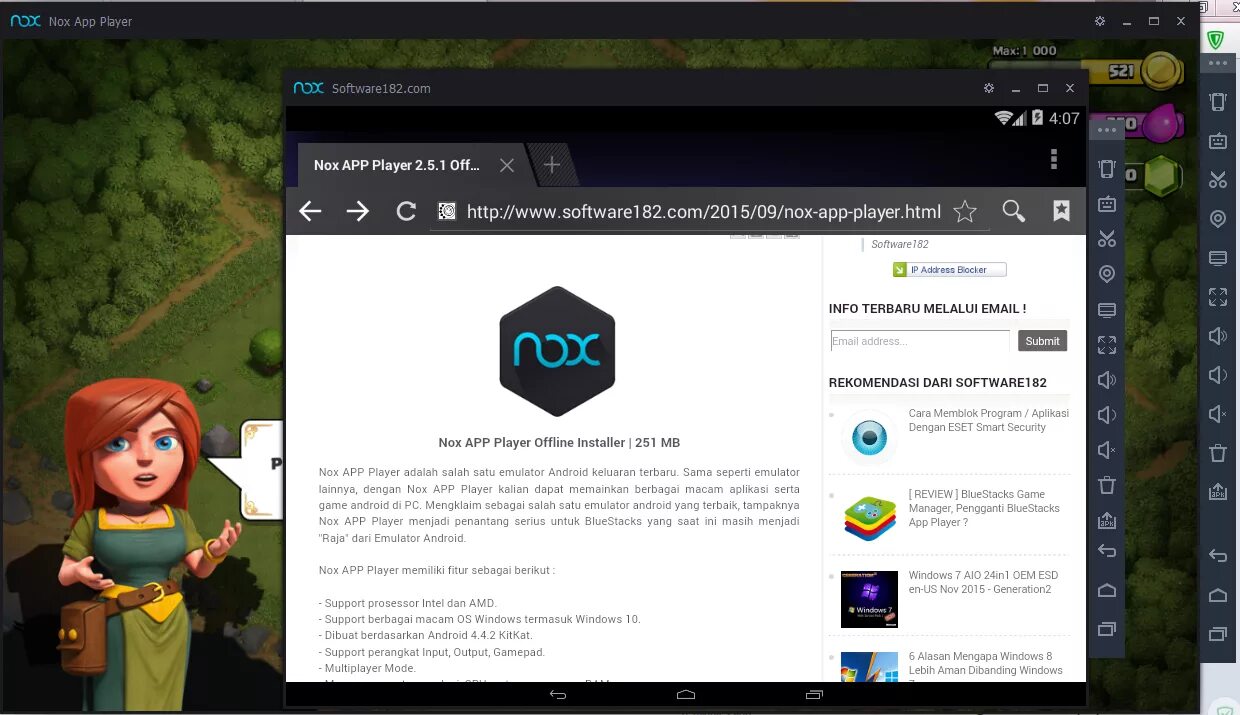Click the Submit button
Image resolution: width=1240 pixels, height=715 pixels.
coord(1042,341)
